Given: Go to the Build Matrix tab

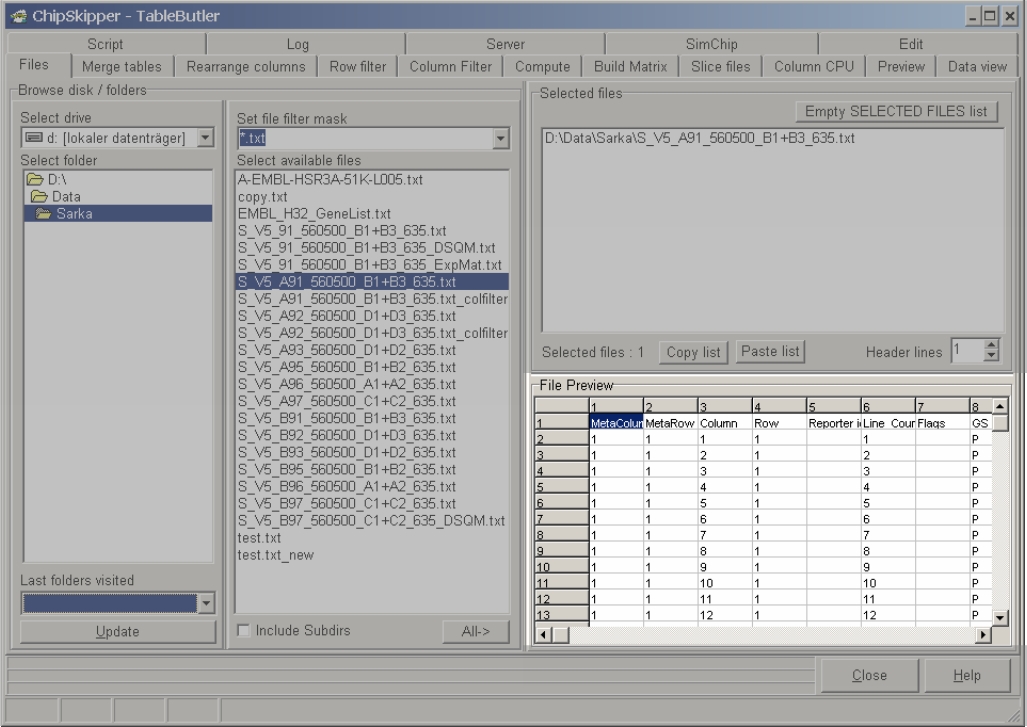Looking at the screenshot, I should click(629, 67).
